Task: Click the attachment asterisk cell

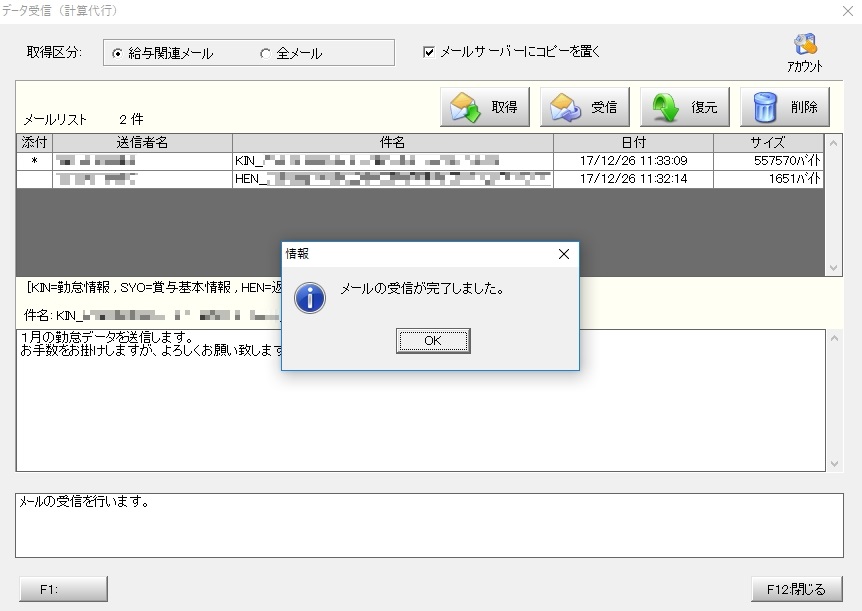Action: pyautogui.click(x=34, y=161)
